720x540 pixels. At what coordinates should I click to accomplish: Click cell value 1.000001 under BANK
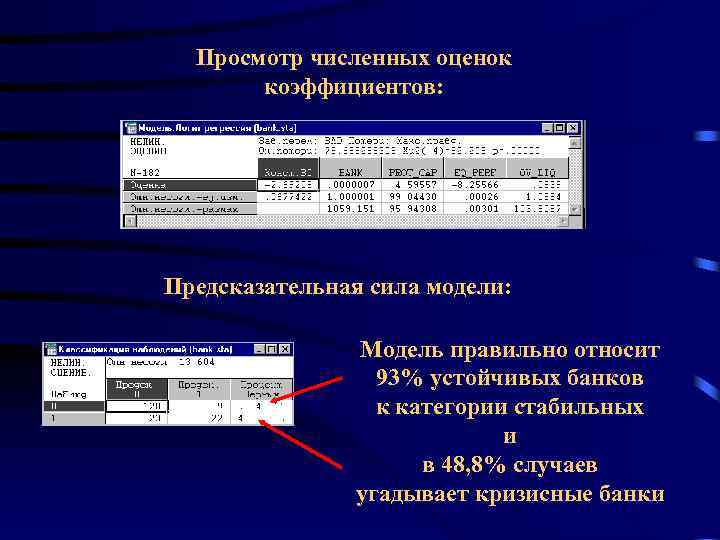click(350, 197)
